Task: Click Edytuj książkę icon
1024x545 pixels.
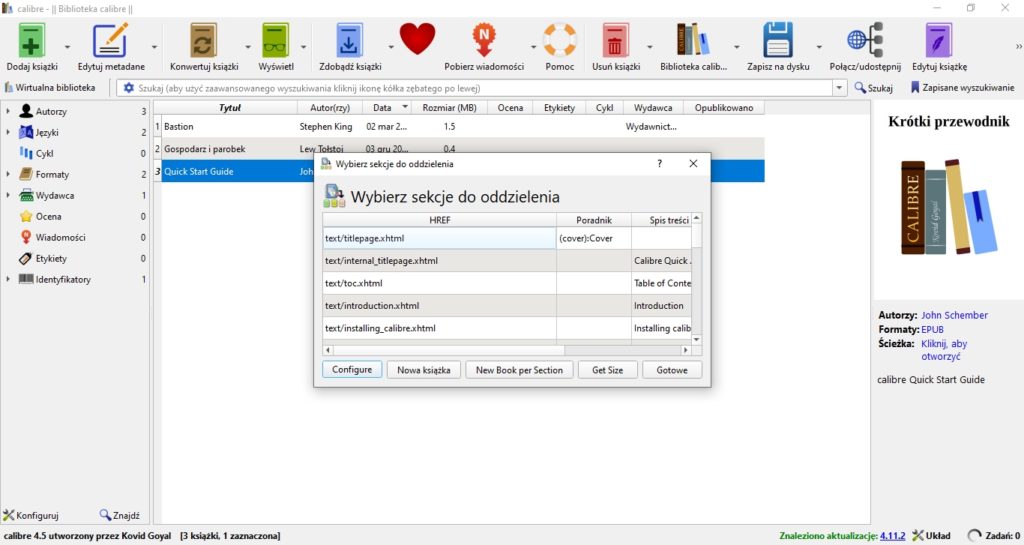Action: pos(939,40)
